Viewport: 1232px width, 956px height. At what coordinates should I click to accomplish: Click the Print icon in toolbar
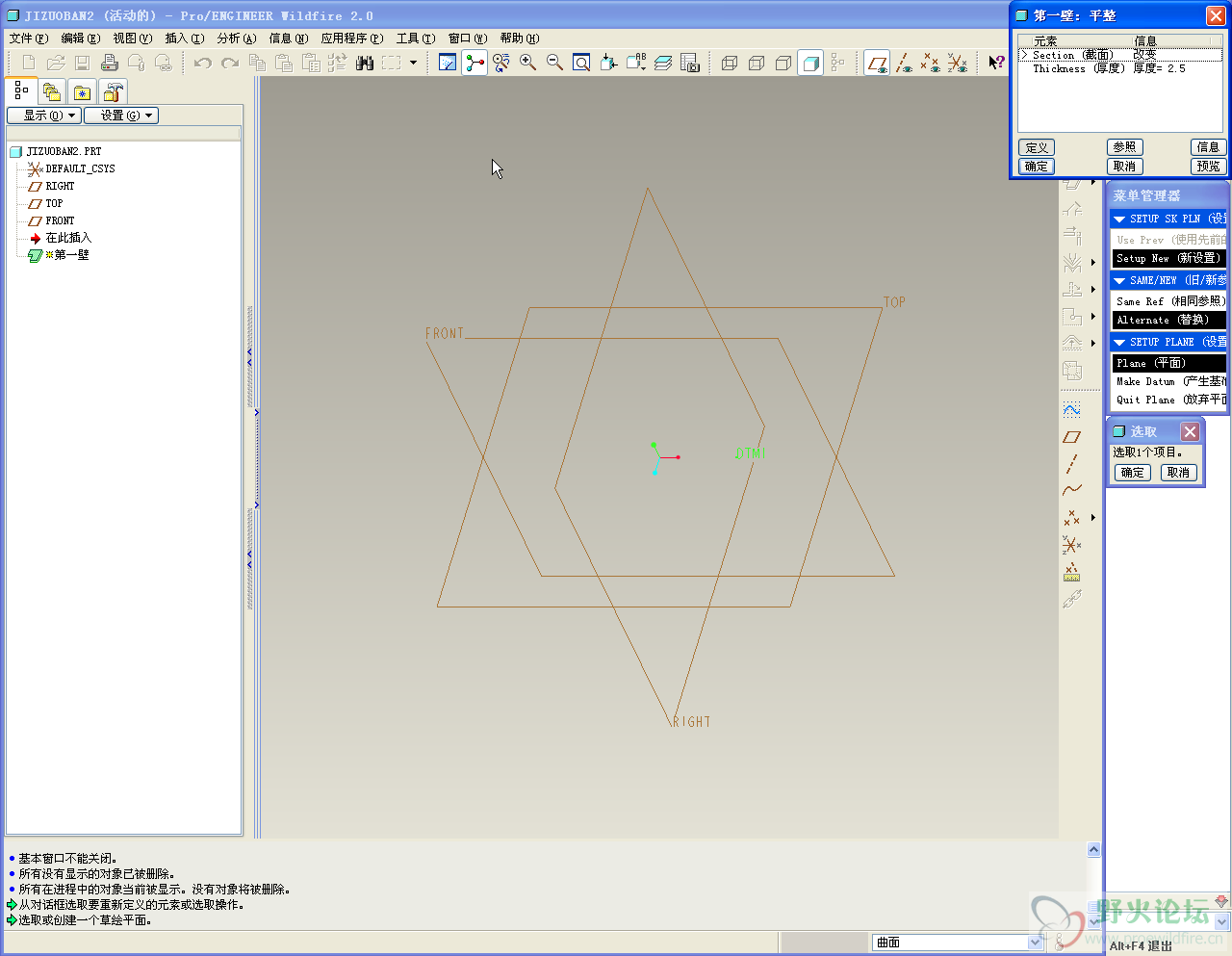tap(110, 63)
